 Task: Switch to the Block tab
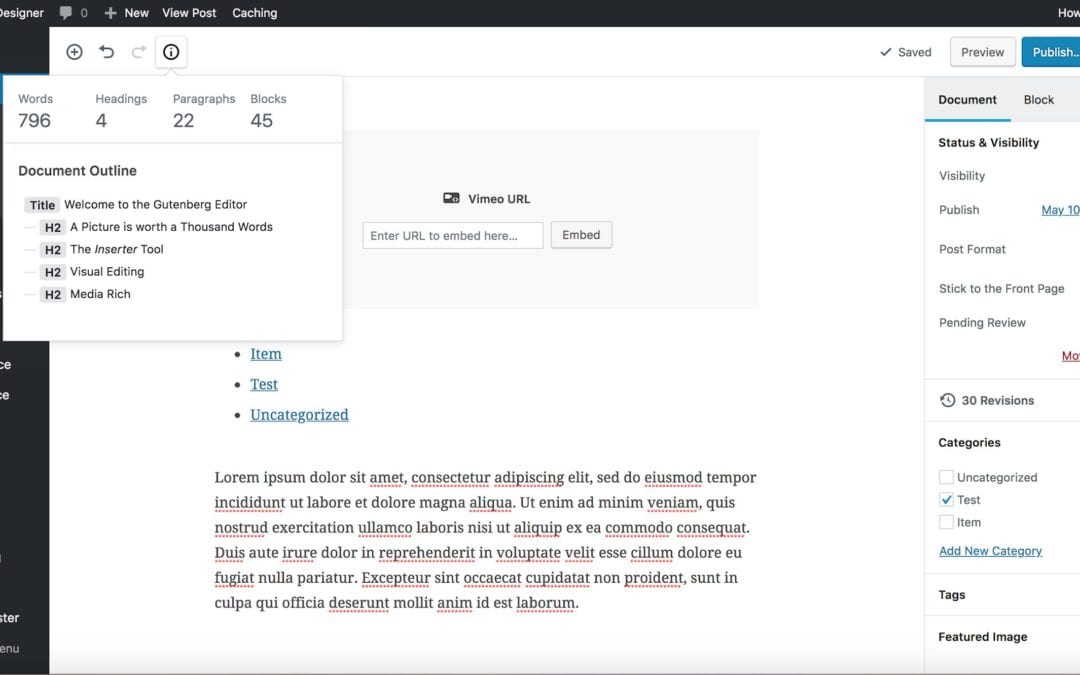click(1038, 99)
